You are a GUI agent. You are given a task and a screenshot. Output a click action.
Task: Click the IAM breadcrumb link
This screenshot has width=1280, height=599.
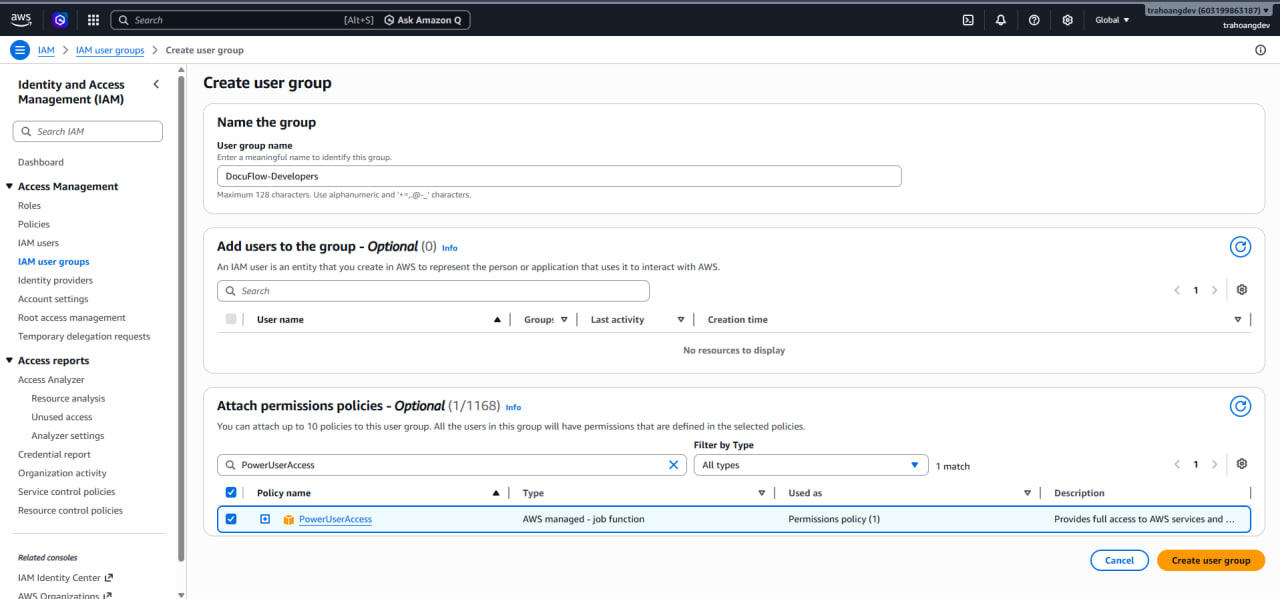tap(46, 50)
